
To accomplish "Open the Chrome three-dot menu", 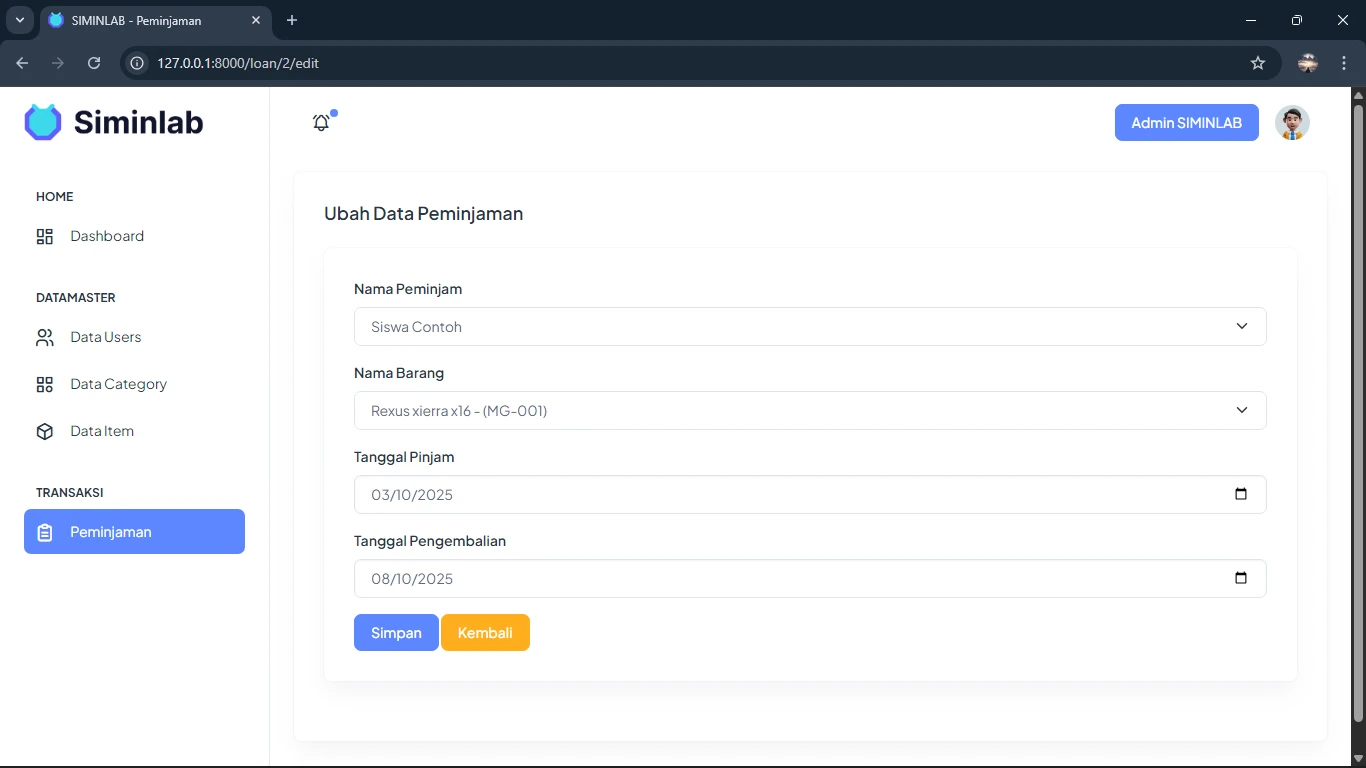I will [x=1344, y=63].
